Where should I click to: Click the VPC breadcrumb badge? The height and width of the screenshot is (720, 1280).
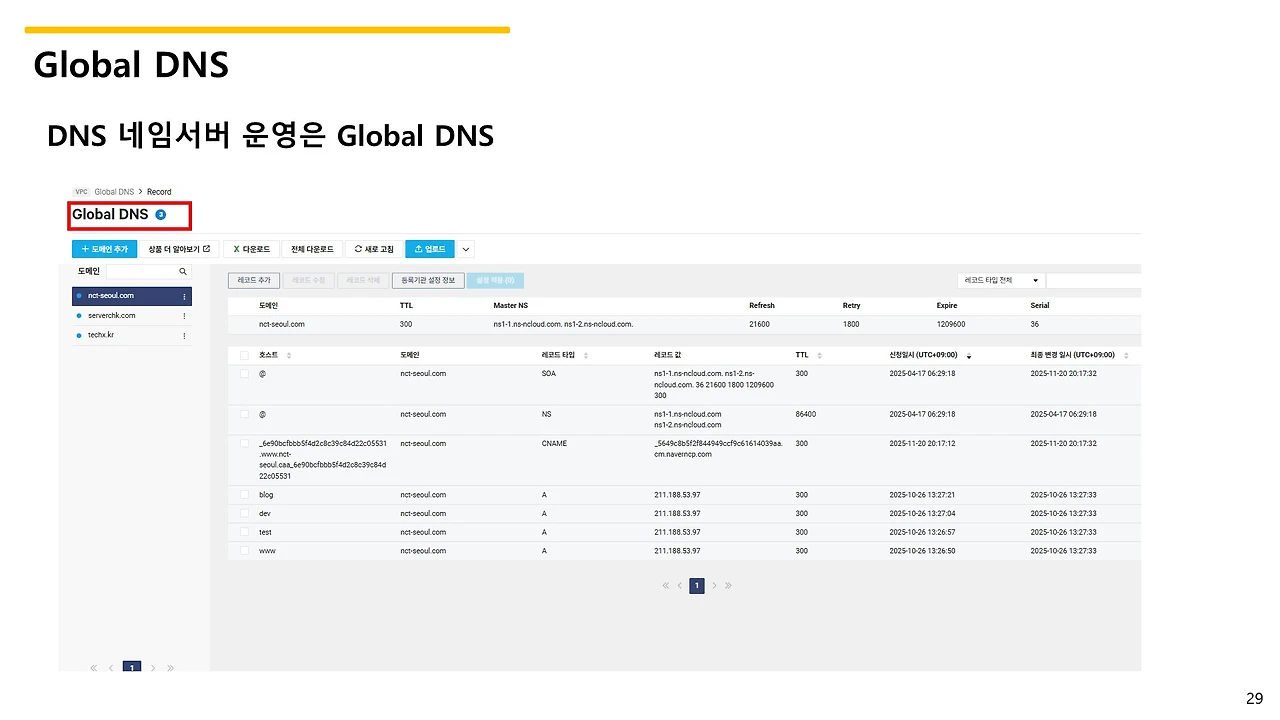(82, 192)
